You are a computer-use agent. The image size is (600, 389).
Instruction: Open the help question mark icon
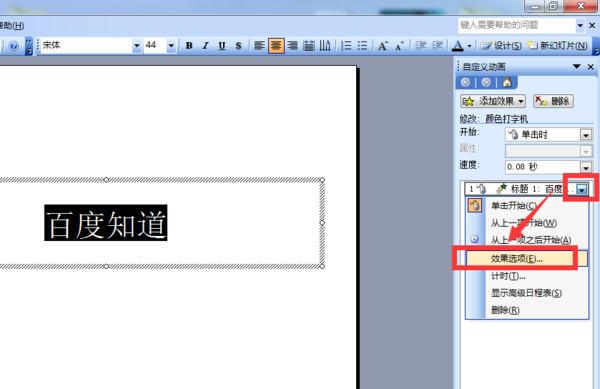coord(14,46)
